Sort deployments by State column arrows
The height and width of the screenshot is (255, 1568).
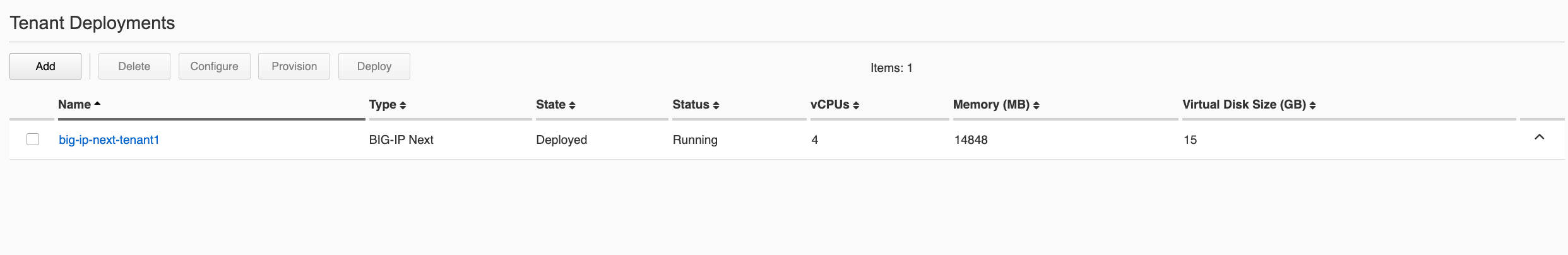click(x=572, y=105)
